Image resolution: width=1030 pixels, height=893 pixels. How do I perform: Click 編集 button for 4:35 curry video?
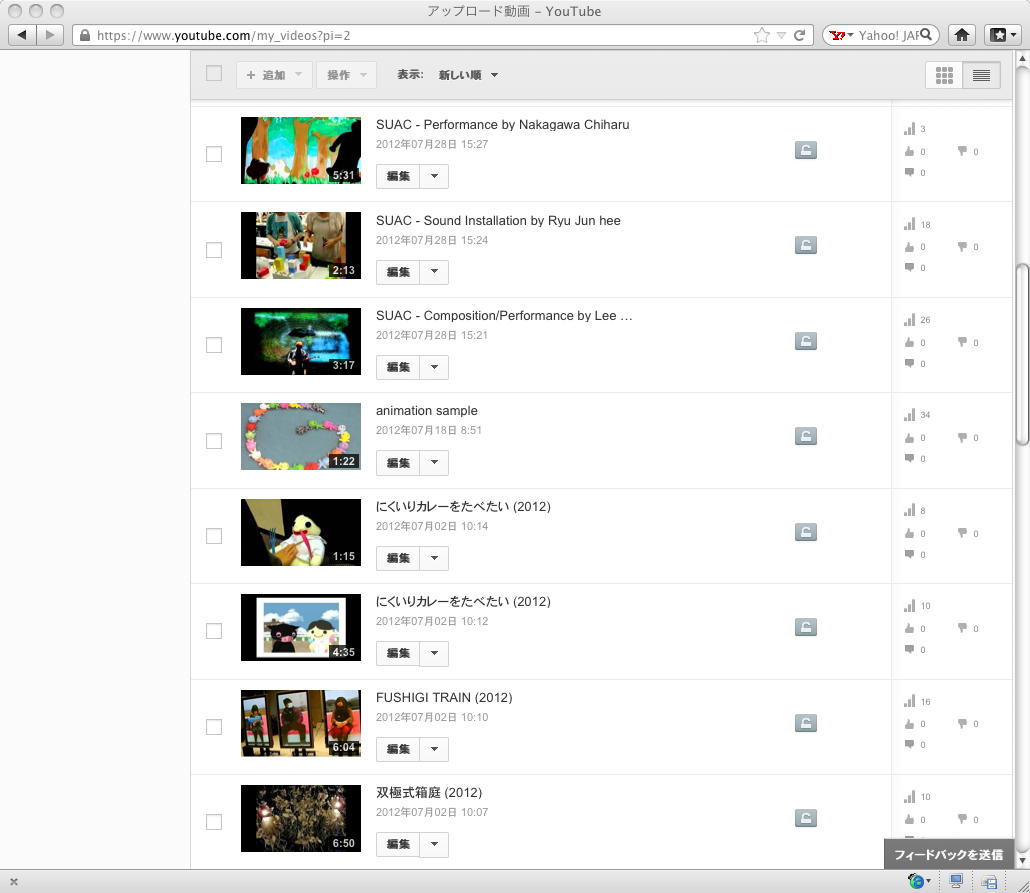pos(398,653)
